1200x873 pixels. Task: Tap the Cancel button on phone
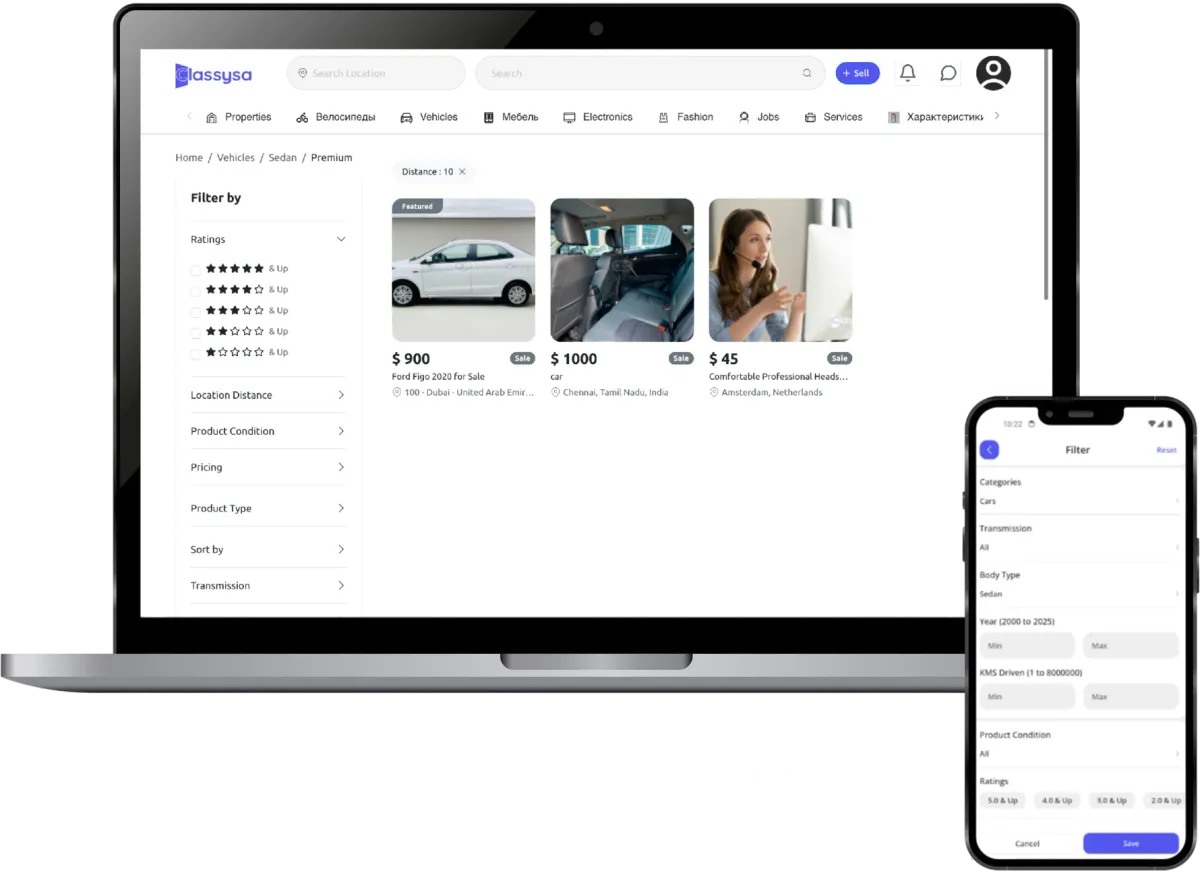(x=1027, y=843)
